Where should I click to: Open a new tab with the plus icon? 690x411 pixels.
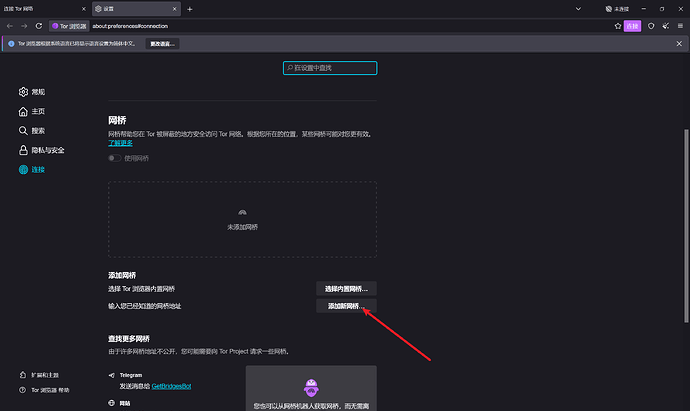point(190,9)
